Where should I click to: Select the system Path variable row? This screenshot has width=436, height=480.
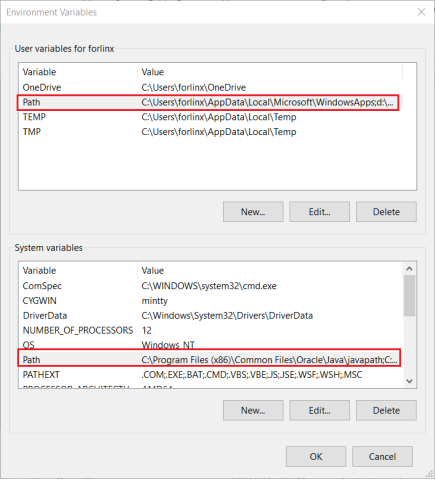tap(210, 360)
